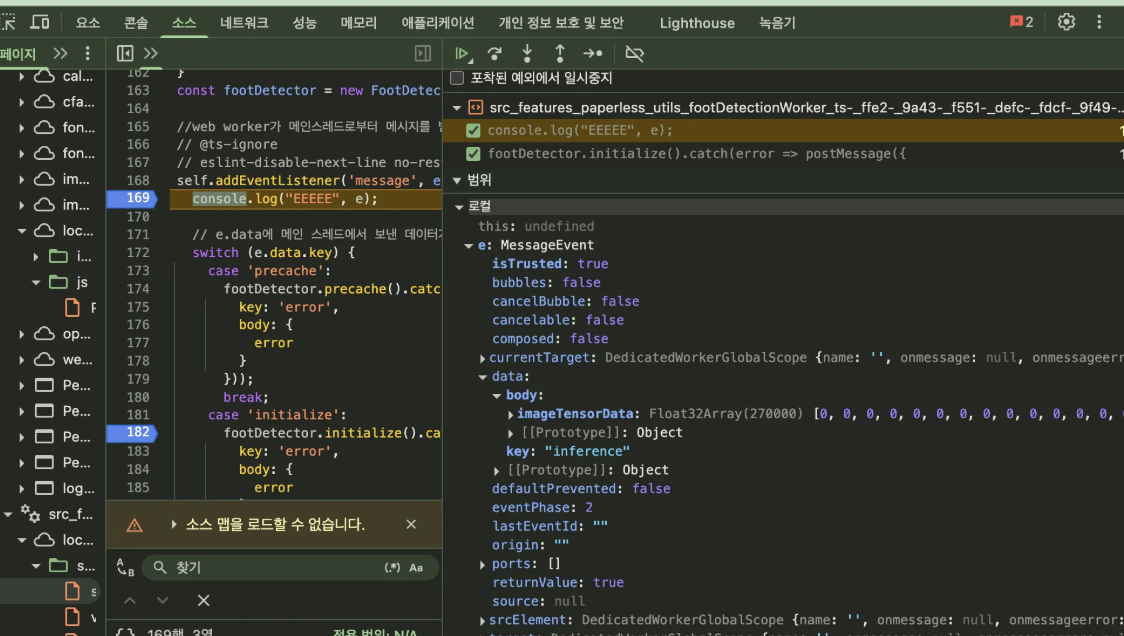Collapse the worker file breakpoints group
1124x636 pixels.
pyautogui.click(x=457, y=108)
